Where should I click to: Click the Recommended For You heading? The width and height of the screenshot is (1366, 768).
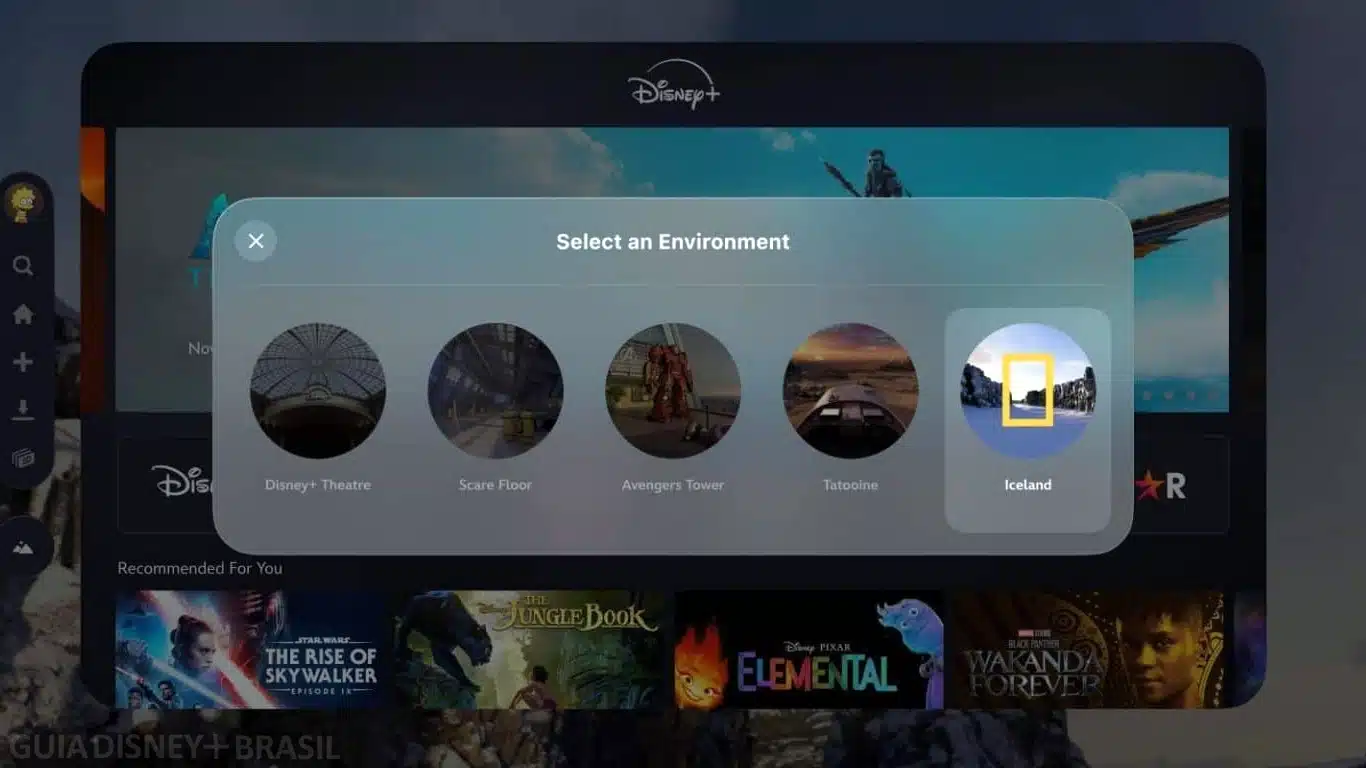click(200, 568)
